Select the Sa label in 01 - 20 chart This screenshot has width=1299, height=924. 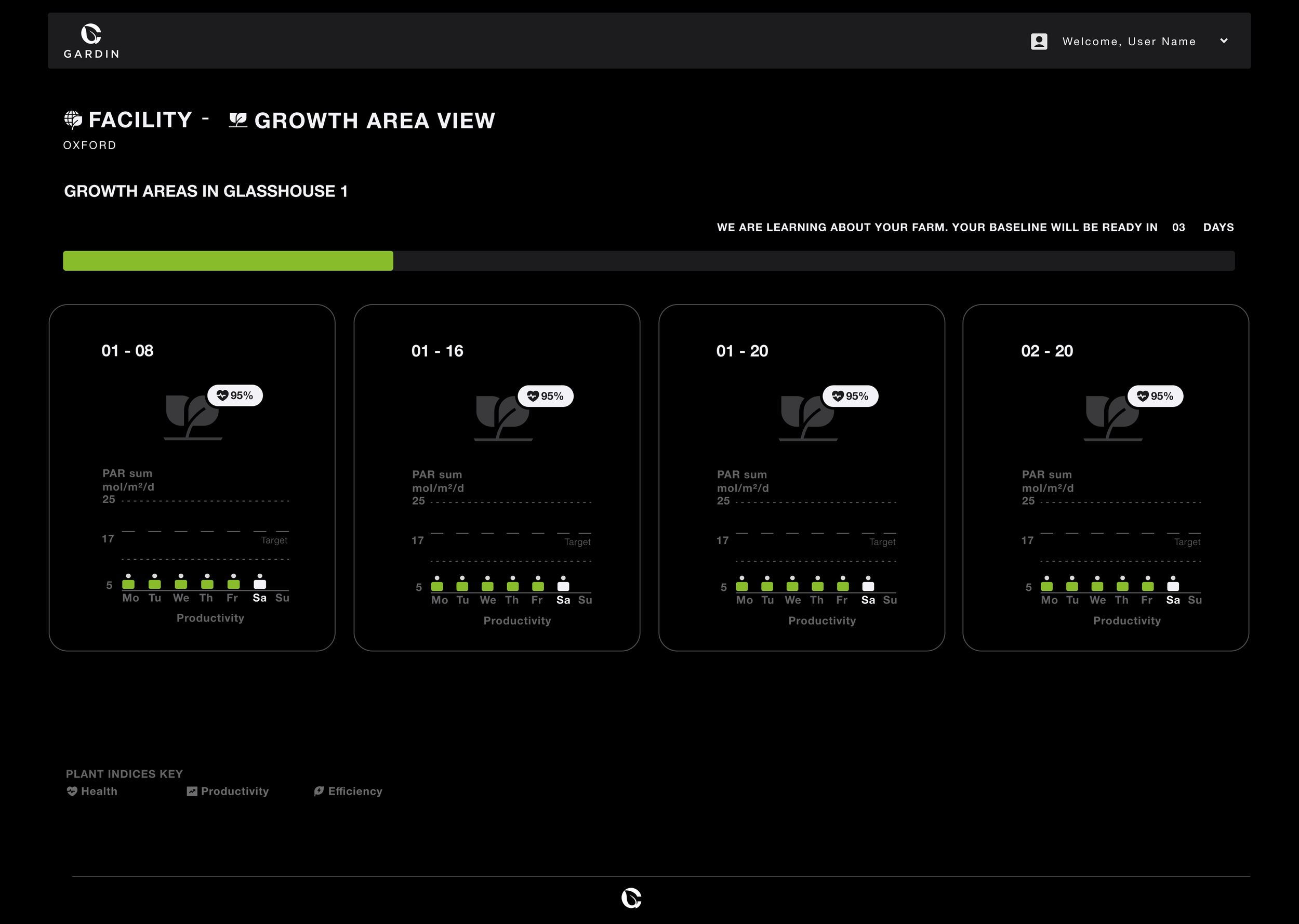click(868, 600)
